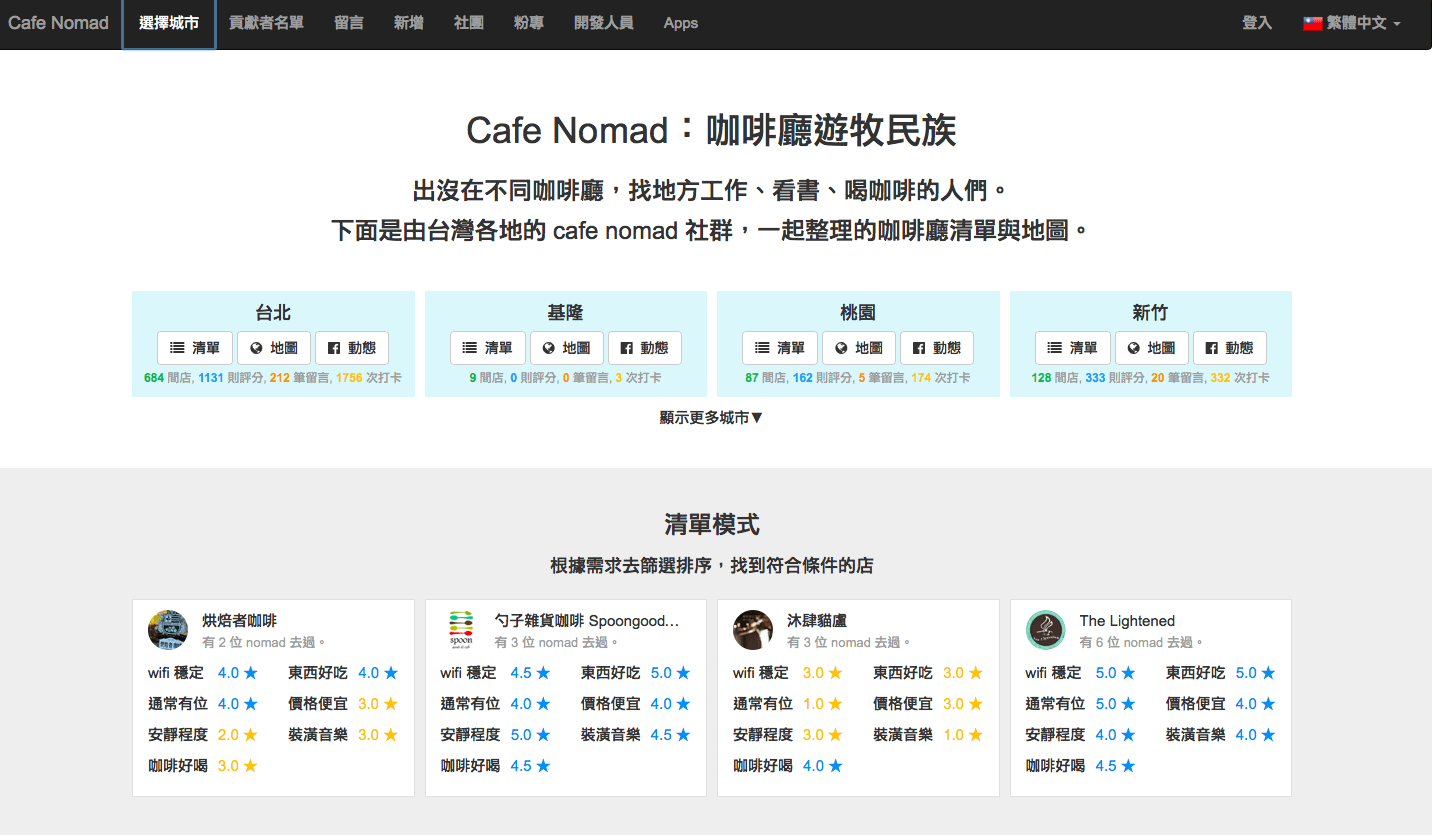Click the Cafe Nomad brand link
The image size is (1432, 835).
click(x=58, y=23)
